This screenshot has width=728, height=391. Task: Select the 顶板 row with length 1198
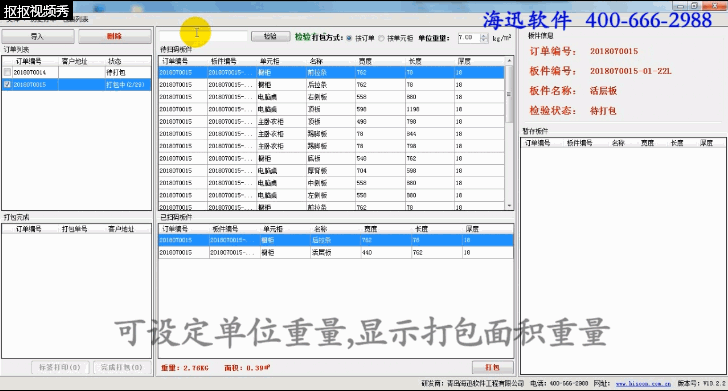click(x=332, y=109)
